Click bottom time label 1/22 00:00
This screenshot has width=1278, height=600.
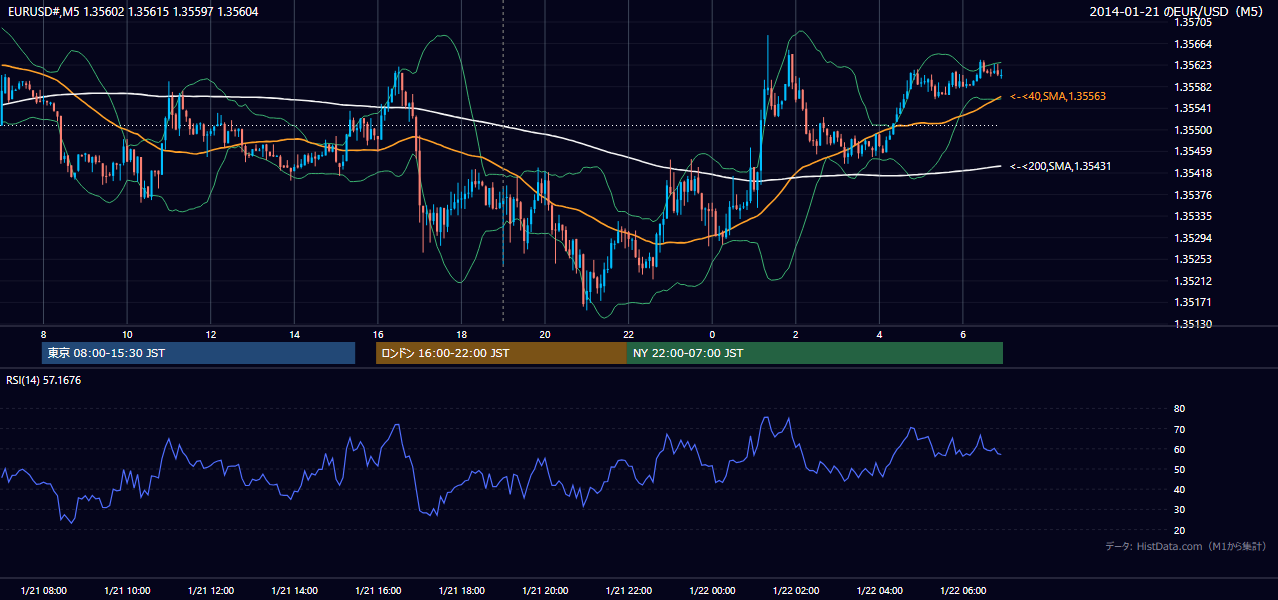pos(712,591)
